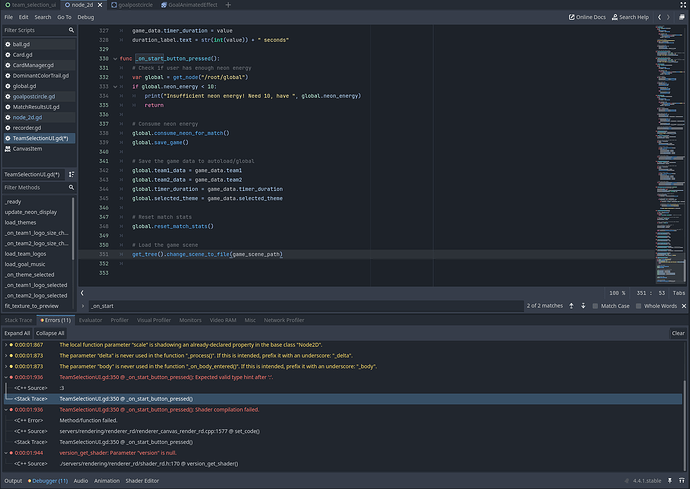Open CardManager.gd script
Image resolution: width=690 pixels, height=489 pixels.
click(39, 65)
